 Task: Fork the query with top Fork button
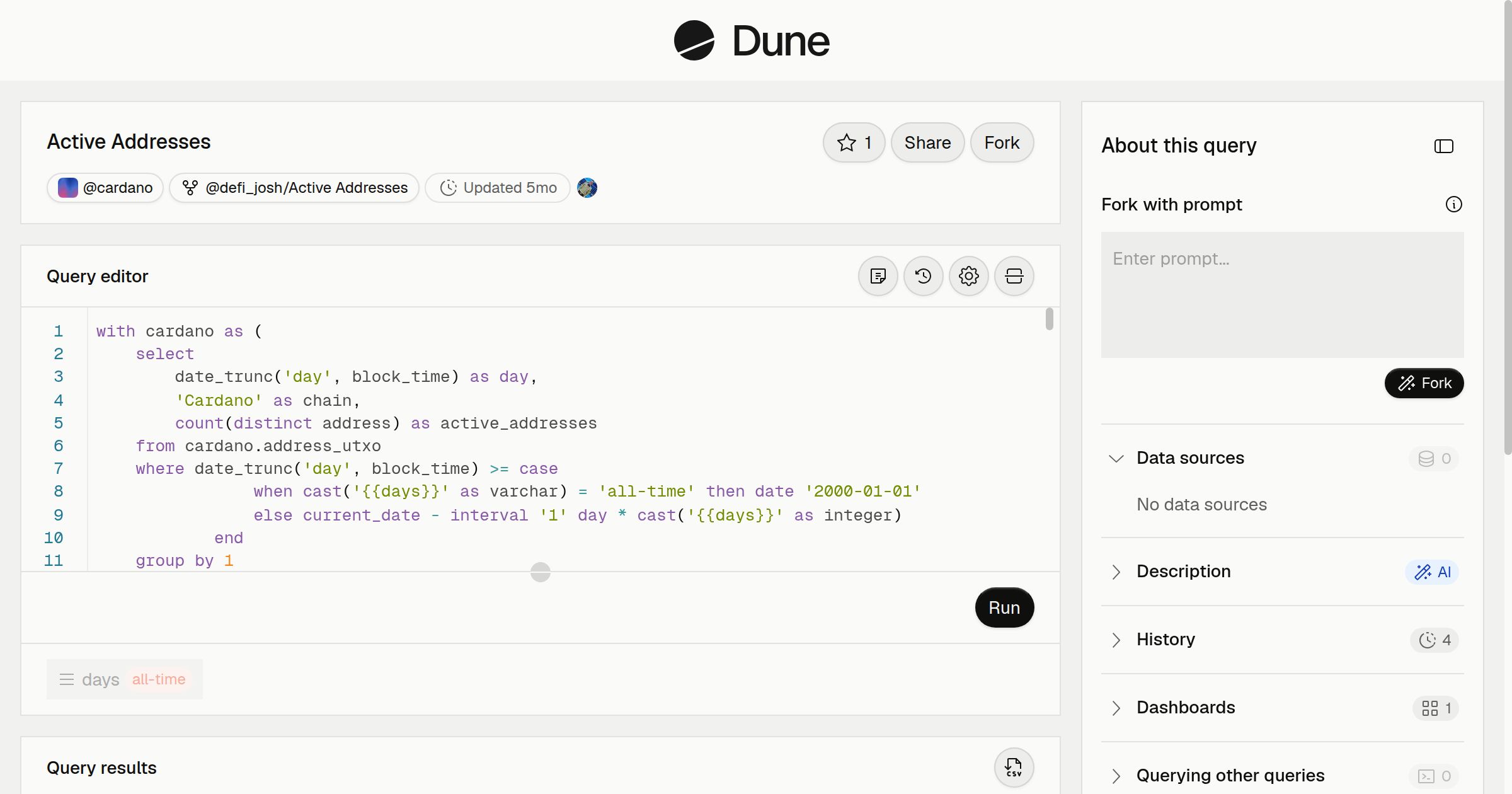pyautogui.click(x=1002, y=142)
